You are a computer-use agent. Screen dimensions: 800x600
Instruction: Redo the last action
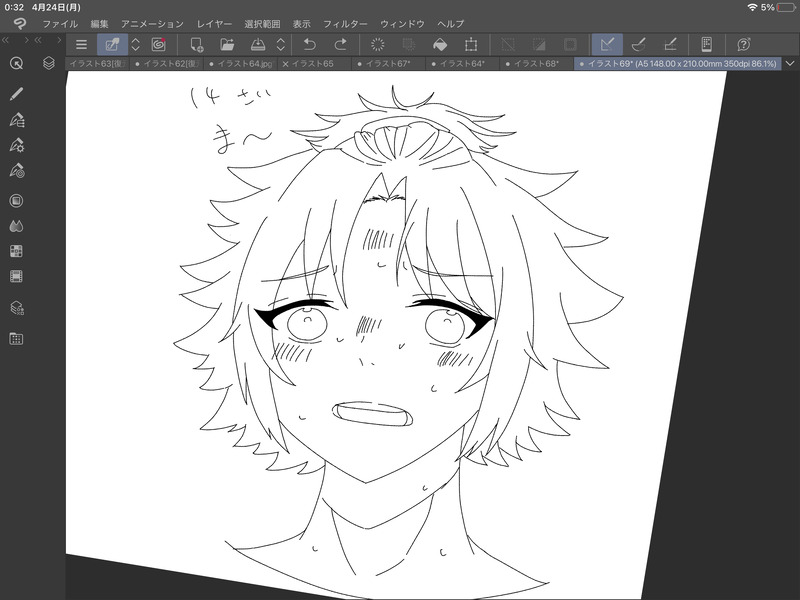coord(340,44)
